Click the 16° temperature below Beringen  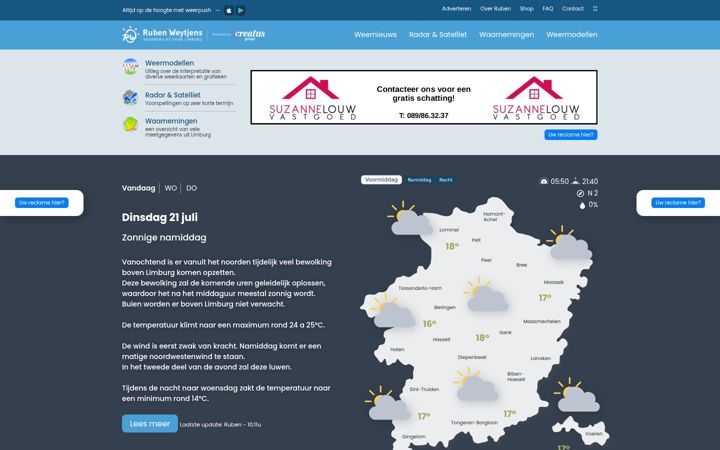(x=429, y=324)
